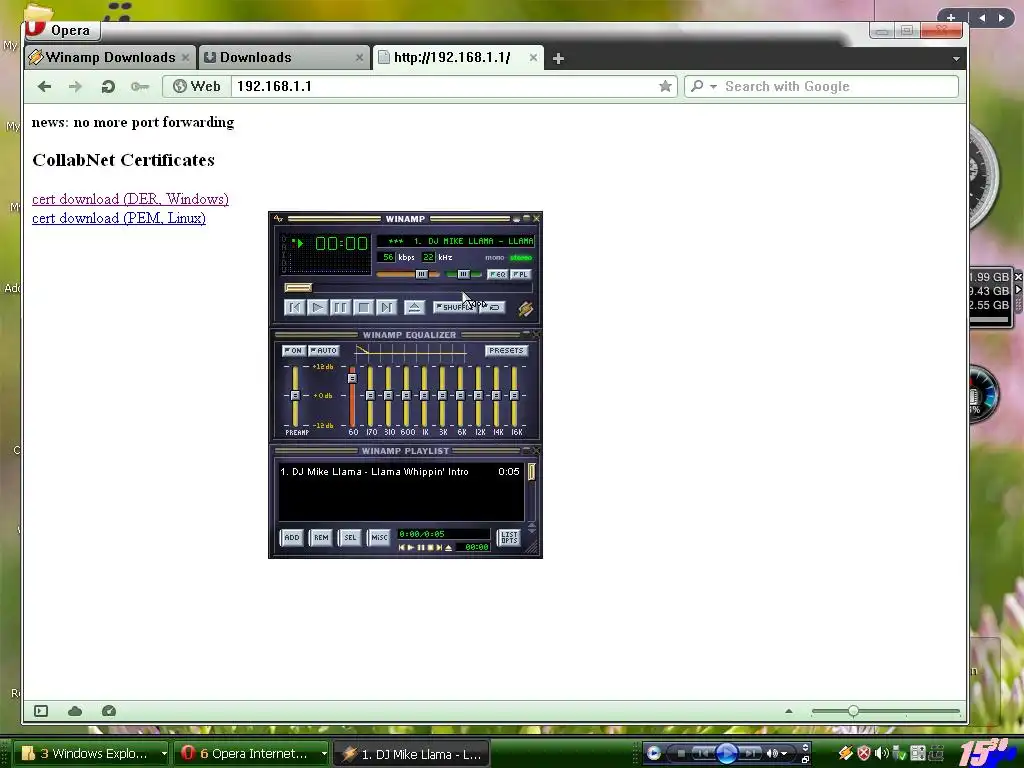This screenshot has width=1024, height=768.
Task: Click the Winamp seek position bar
Action: click(x=408, y=287)
